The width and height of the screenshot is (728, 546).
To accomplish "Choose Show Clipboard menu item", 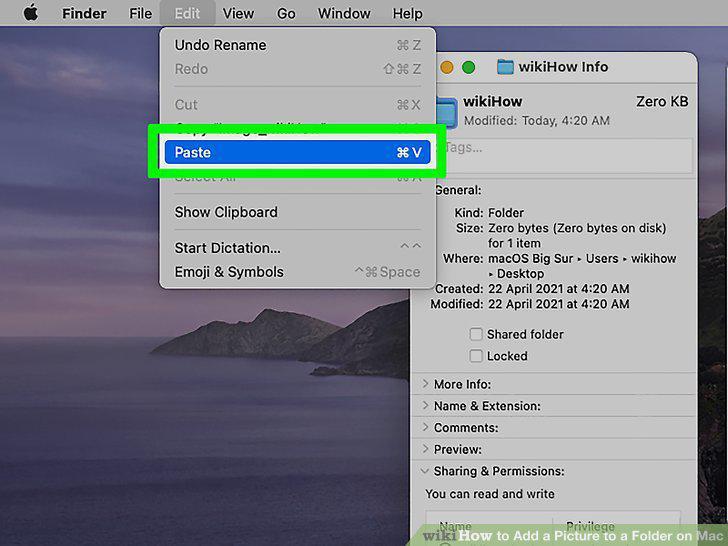I will [298, 212].
